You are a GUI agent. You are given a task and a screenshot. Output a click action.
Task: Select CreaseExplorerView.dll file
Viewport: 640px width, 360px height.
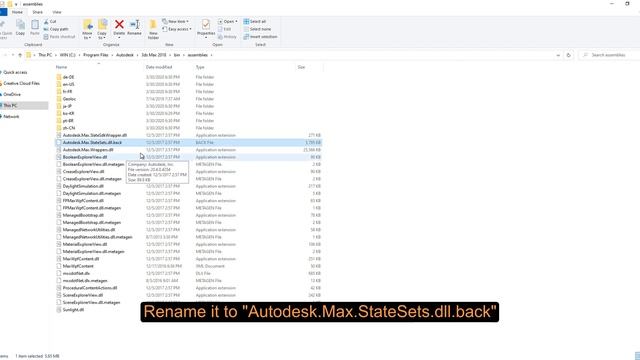(x=84, y=172)
